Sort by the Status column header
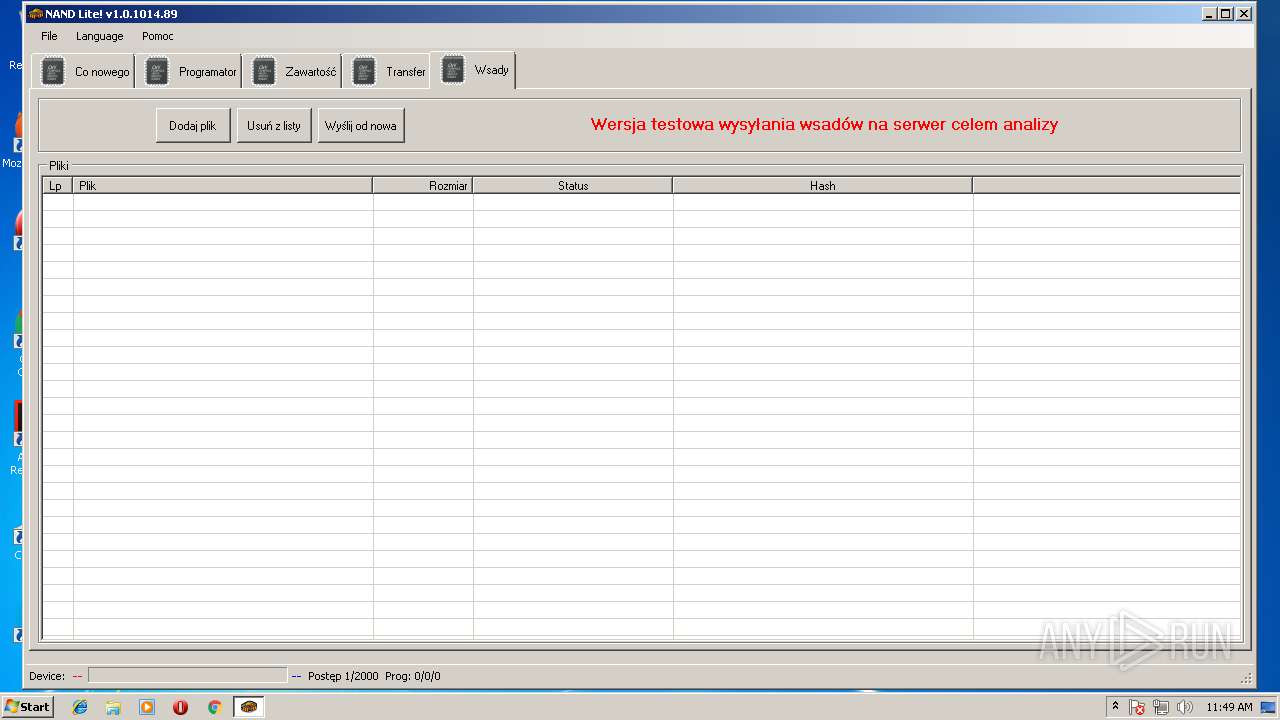 [572, 185]
